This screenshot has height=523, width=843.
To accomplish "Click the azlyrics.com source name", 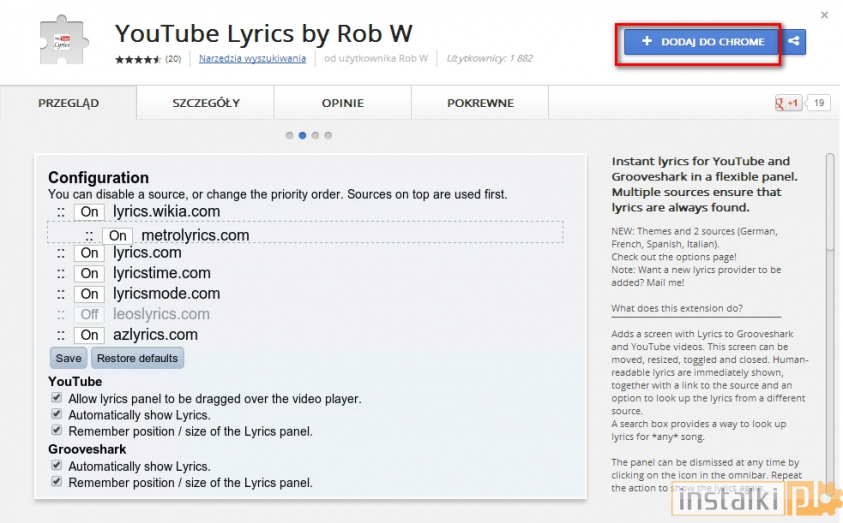I will [x=155, y=334].
